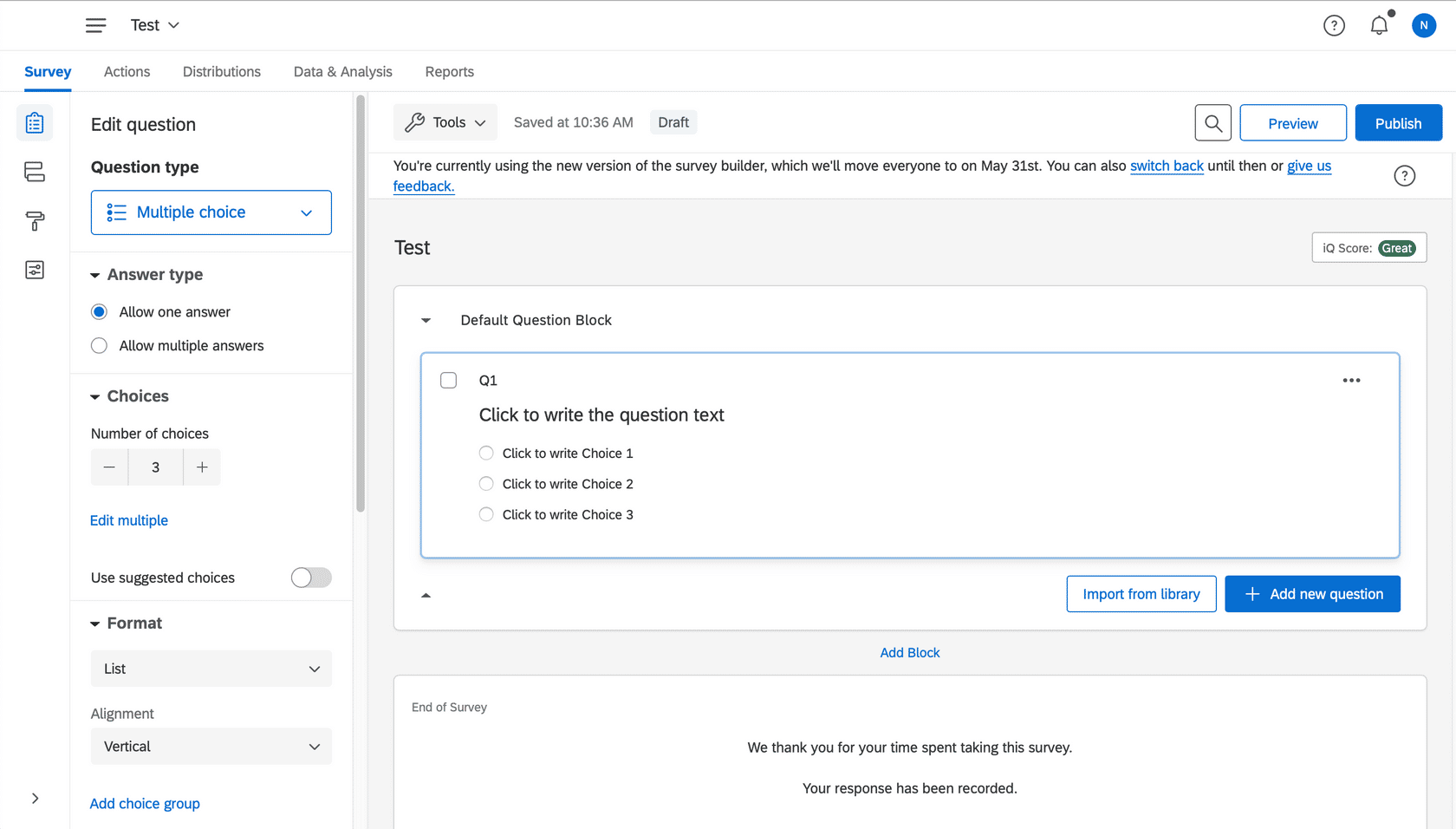Increase number of choices with plus

tap(202, 467)
